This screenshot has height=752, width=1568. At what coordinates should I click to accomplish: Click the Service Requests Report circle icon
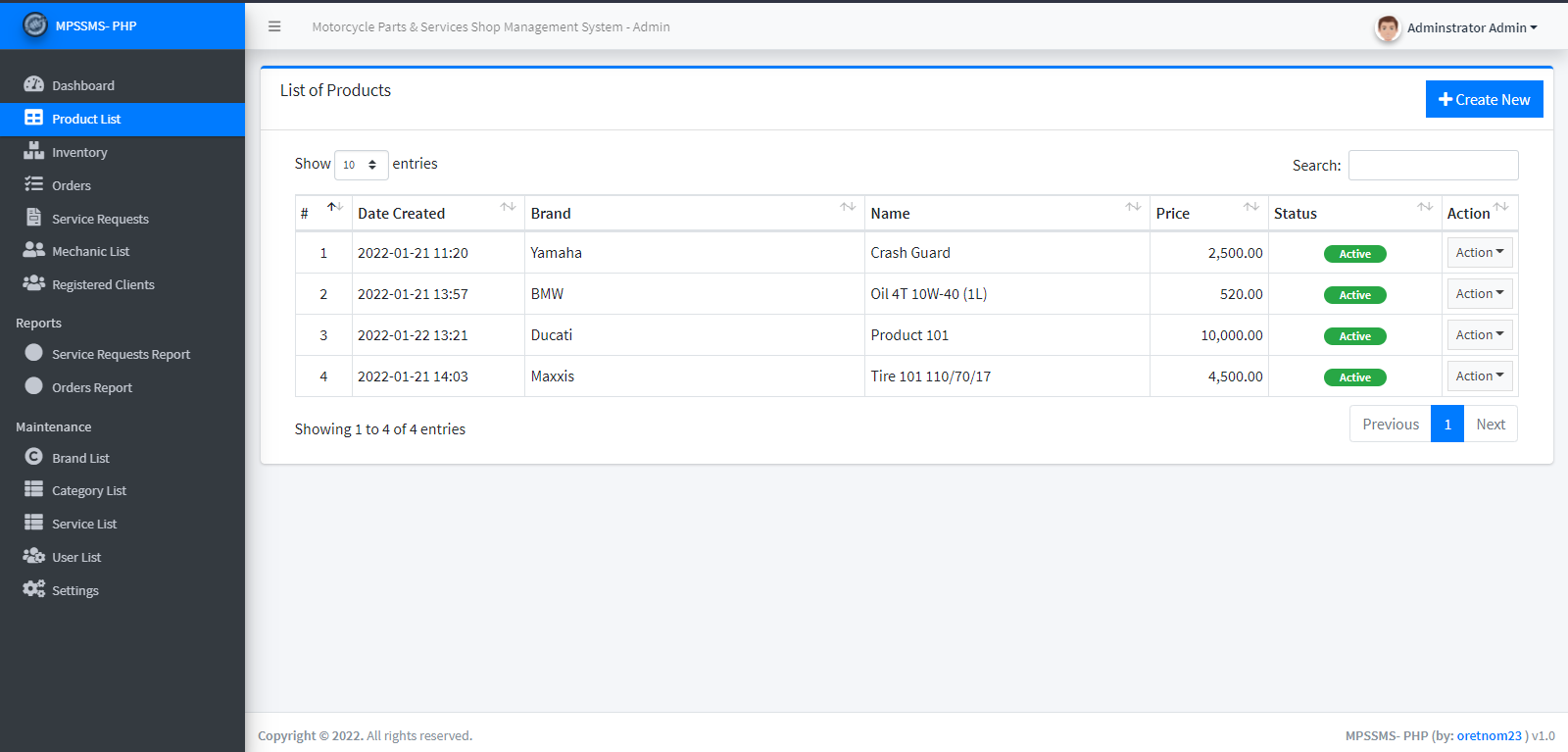coord(33,353)
